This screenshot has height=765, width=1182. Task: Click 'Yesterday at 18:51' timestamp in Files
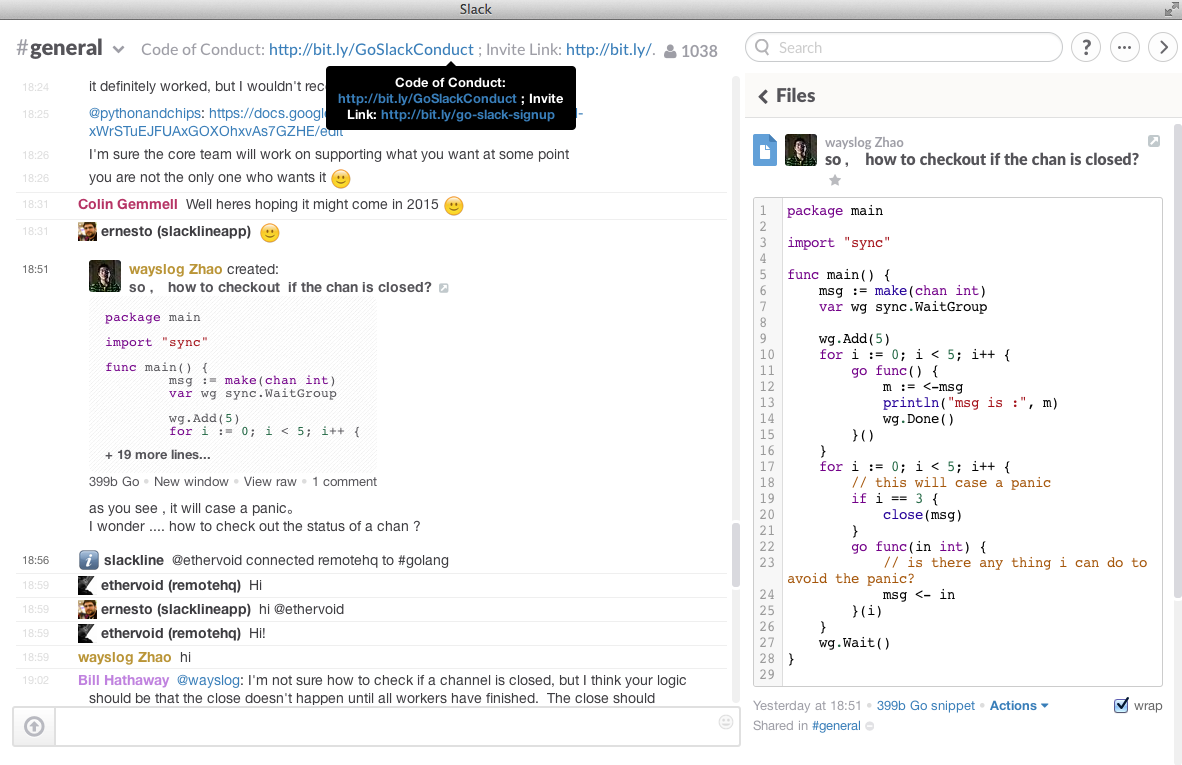click(x=807, y=705)
